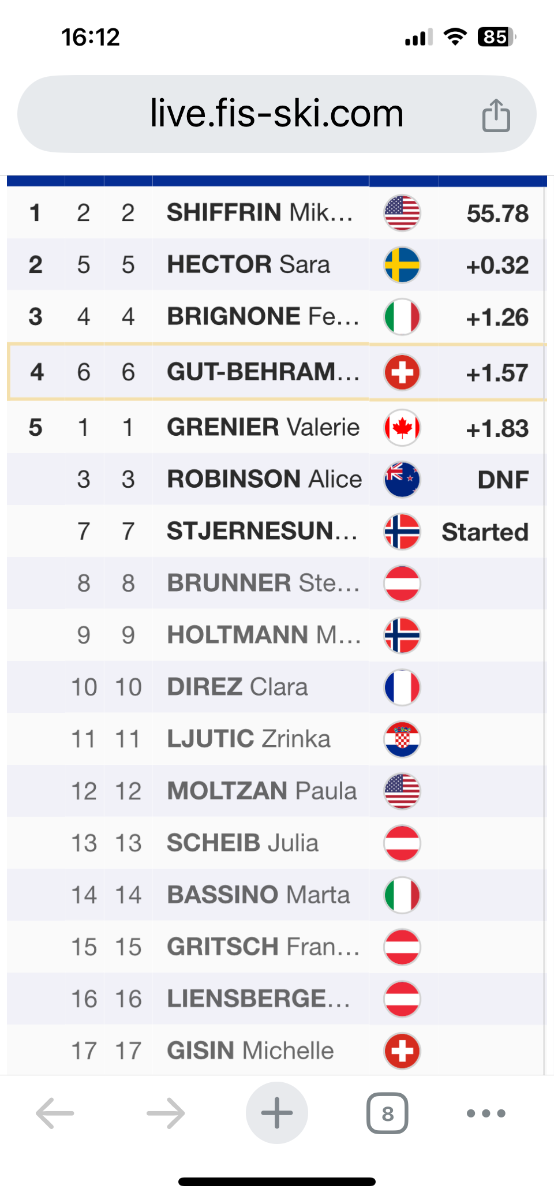The height and width of the screenshot is (1200, 554).
Task: Select the BASSINO Marta row
Action: tap(277, 895)
